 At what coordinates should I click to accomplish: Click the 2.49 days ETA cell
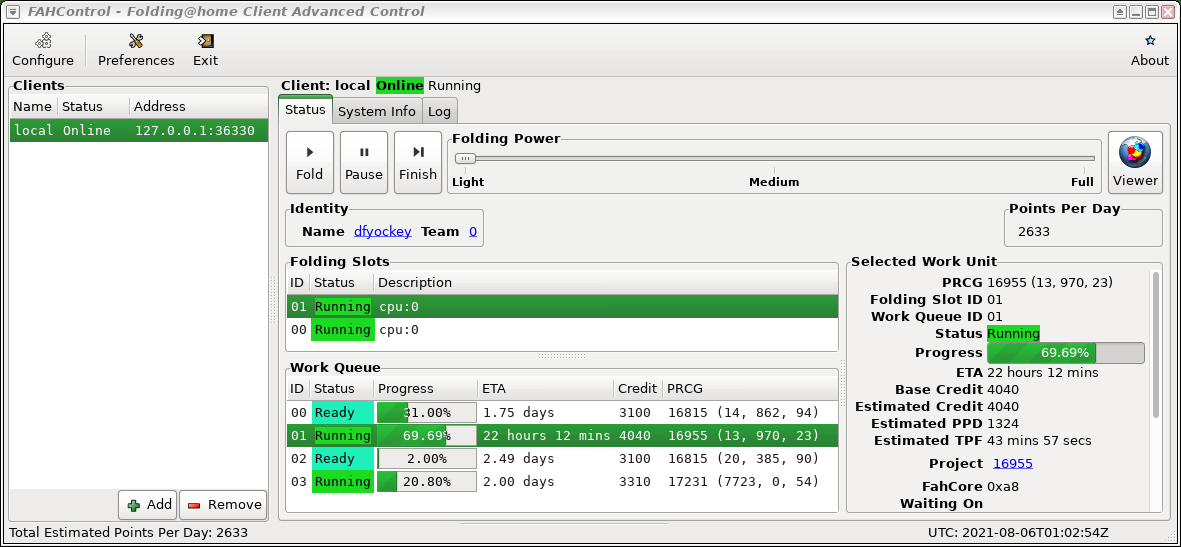(x=519, y=459)
